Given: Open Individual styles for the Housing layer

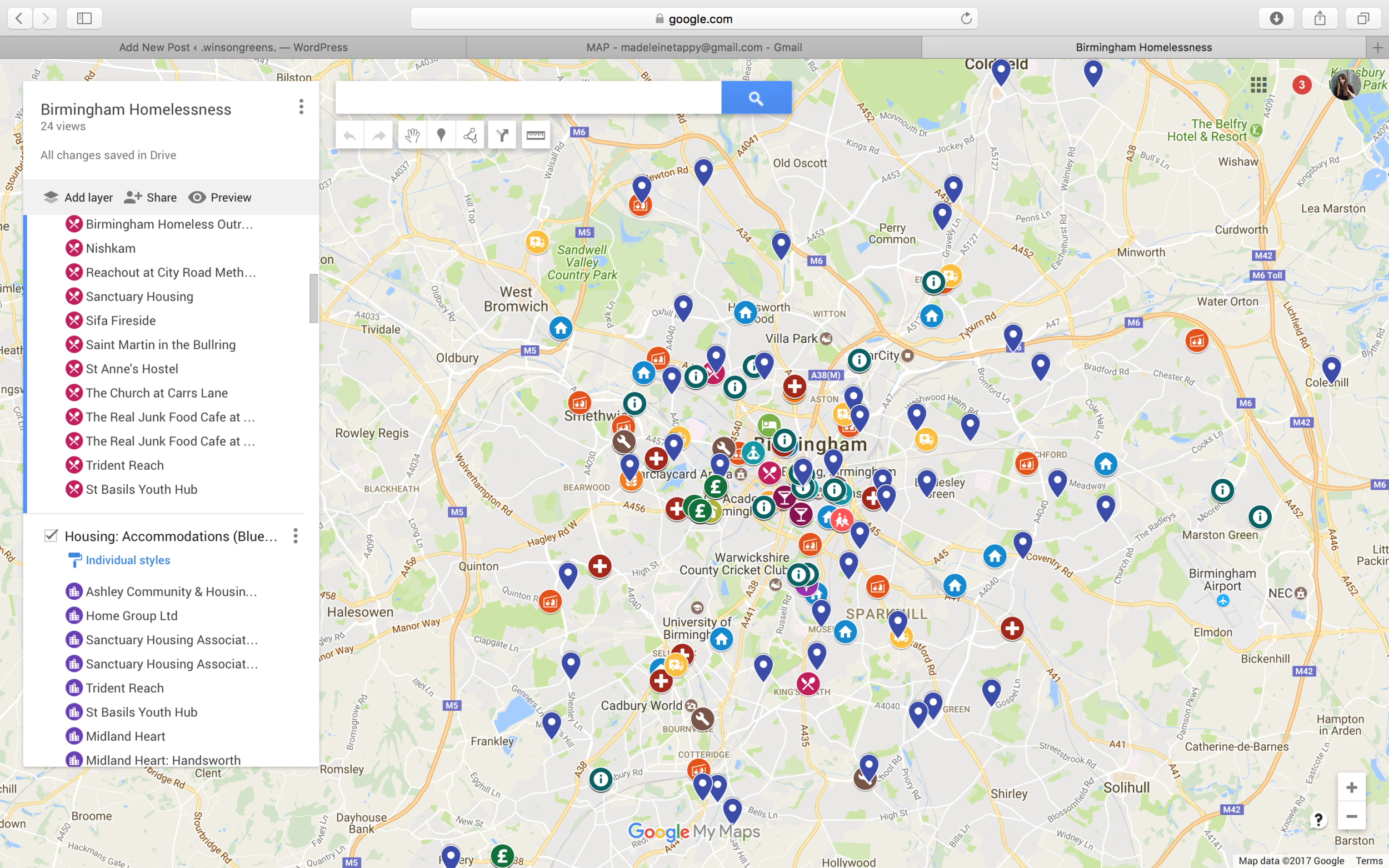Looking at the screenshot, I should (127, 560).
